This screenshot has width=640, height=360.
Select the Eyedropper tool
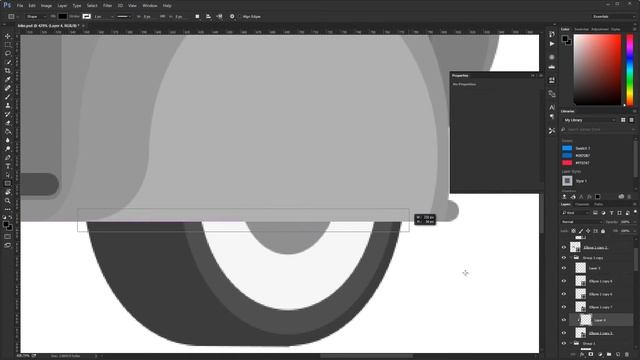pos(8,79)
